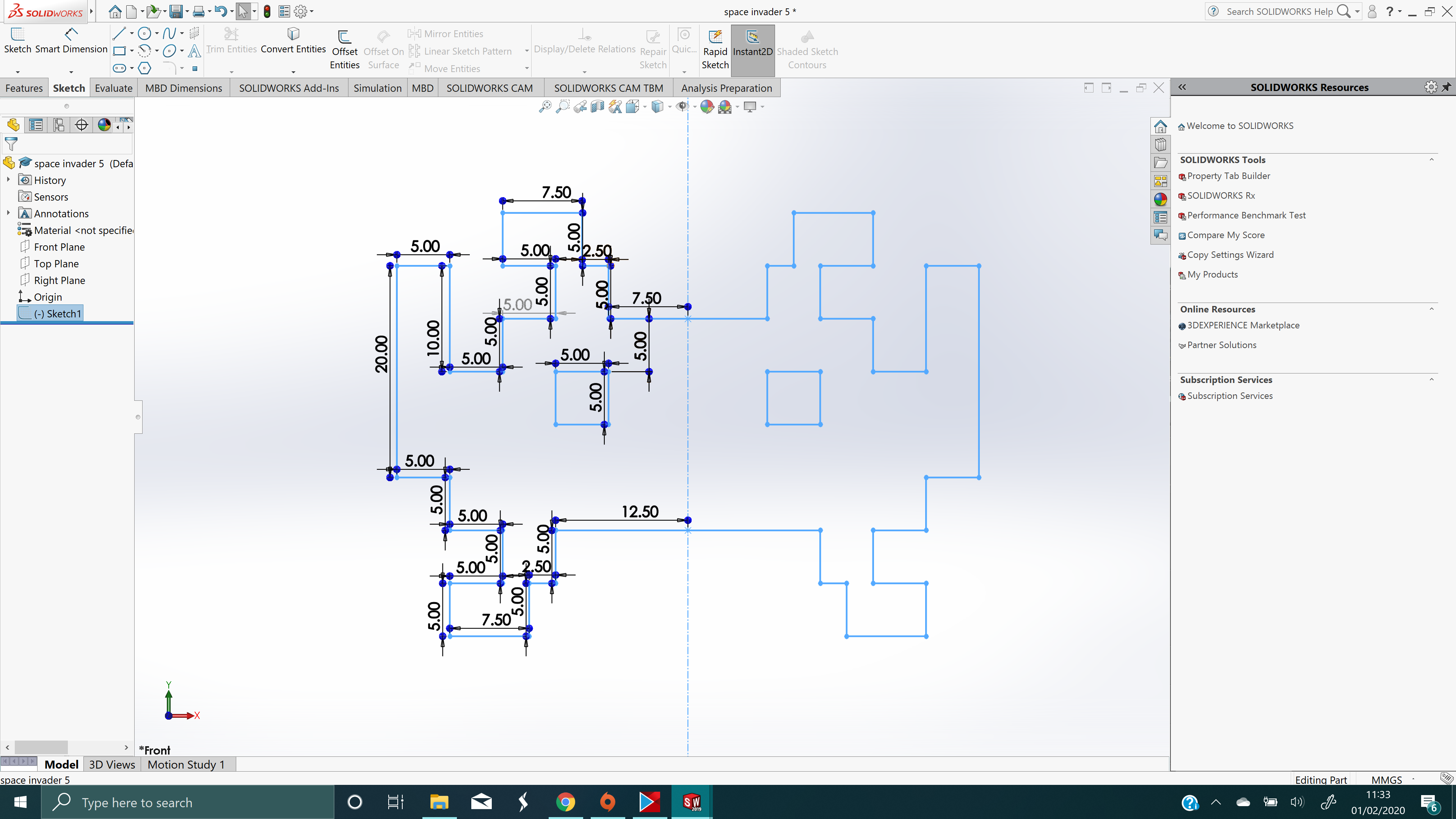Image resolution: width=1456 pixels, height=819 pixels.
Task: Click the Section View icon
Action: point(598,106)
